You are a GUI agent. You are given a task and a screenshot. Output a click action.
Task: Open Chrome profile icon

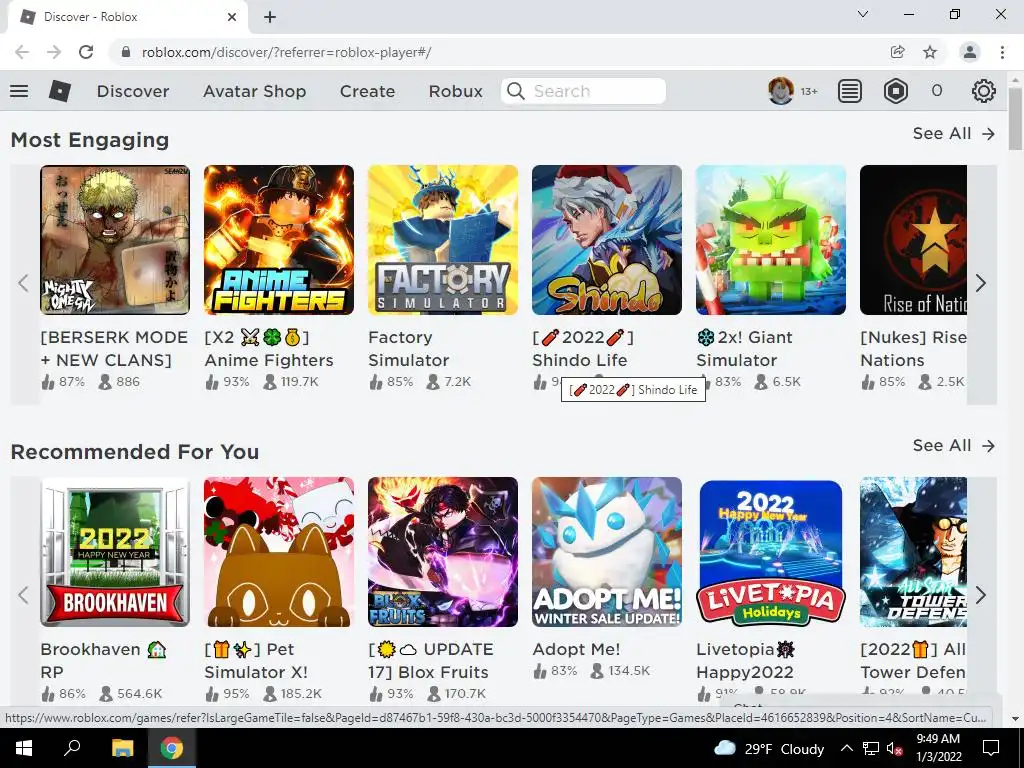(970, 52)
